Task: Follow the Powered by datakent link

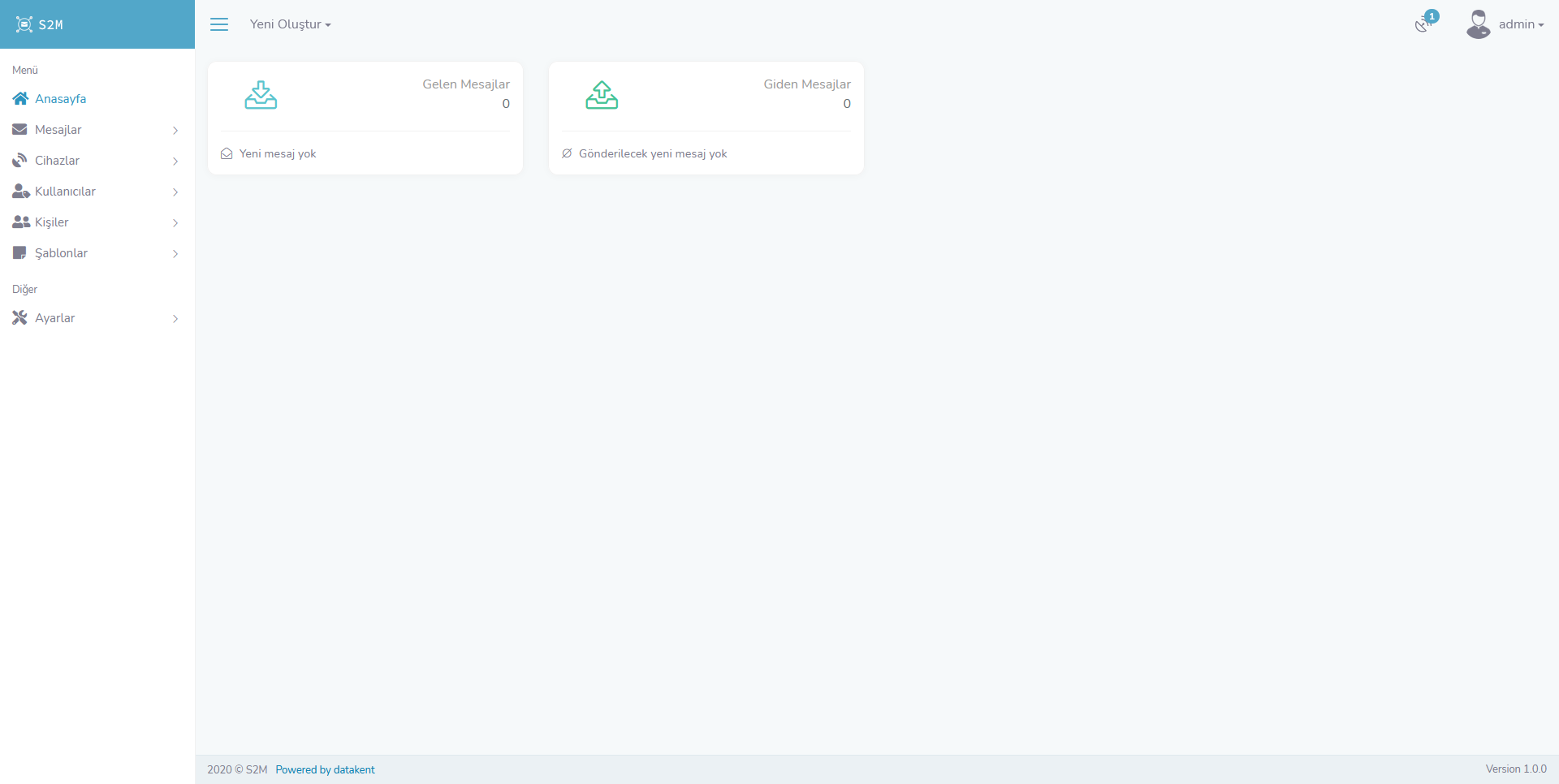Action: (x=325, y=769)
